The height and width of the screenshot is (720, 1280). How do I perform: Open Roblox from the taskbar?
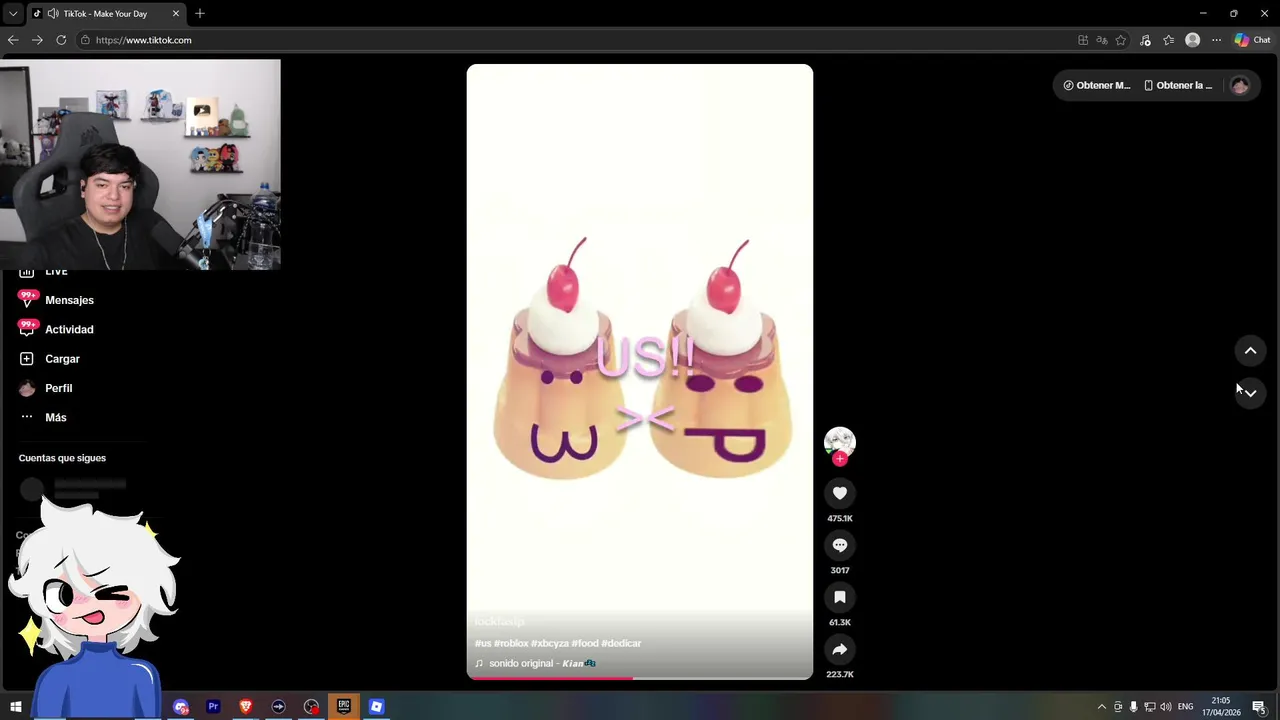click(376, 707)
